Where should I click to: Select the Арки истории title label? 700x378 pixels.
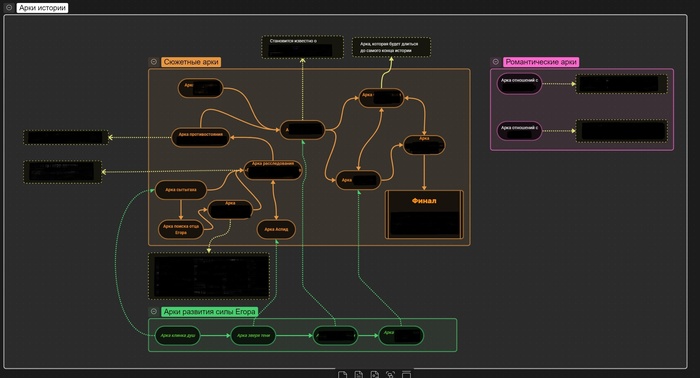point(42,8)
